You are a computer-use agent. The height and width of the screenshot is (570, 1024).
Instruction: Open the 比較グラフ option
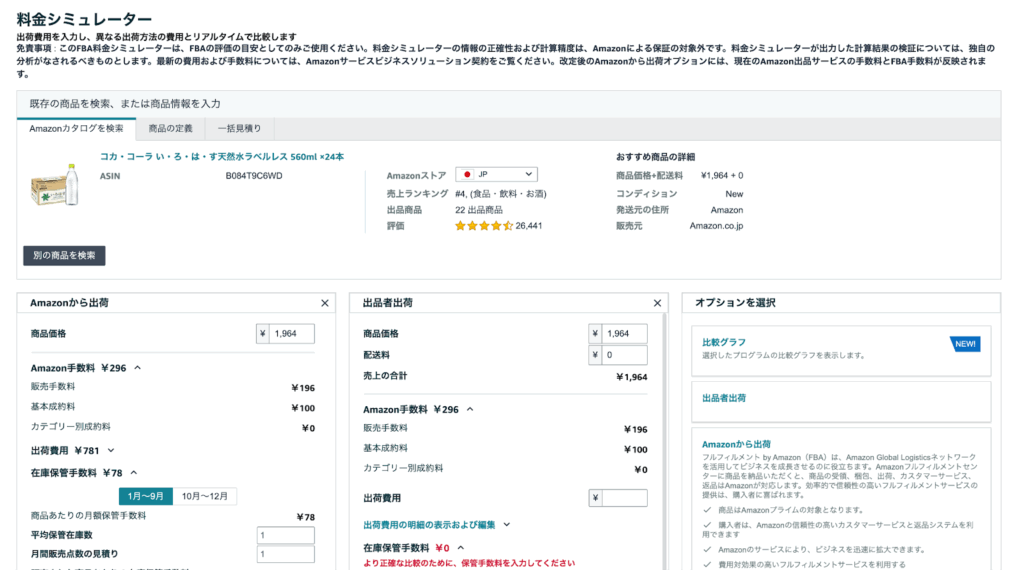(x=724, y=342)
